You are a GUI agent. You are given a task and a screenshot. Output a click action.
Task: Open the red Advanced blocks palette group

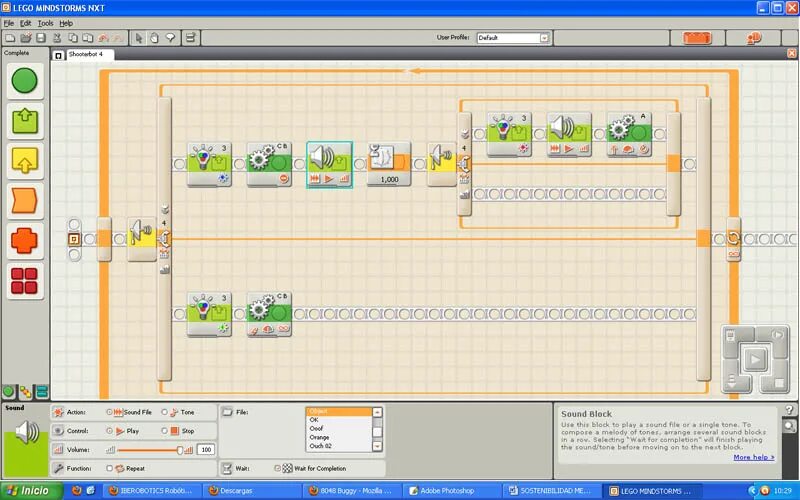coord(24,281)
